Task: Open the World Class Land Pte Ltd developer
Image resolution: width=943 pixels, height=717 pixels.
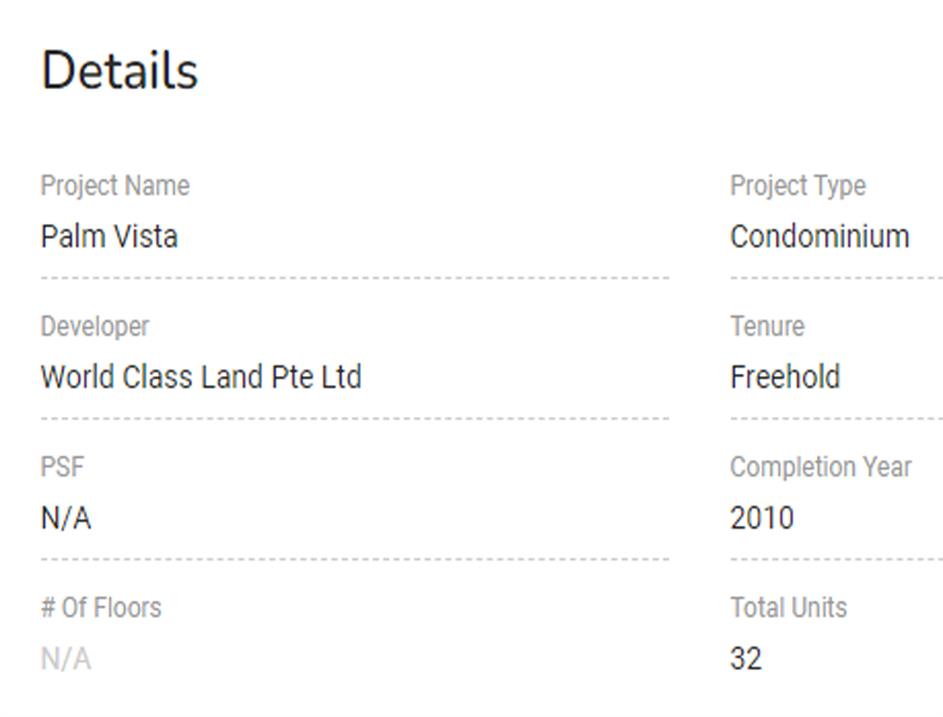Action: point(200,378)
